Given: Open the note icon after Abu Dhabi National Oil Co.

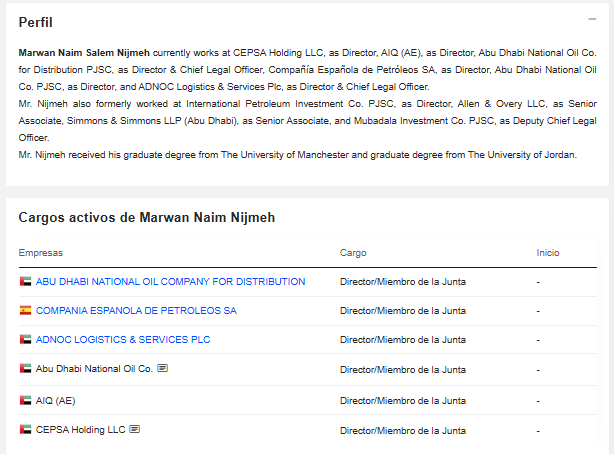Looking at the screenshot, I should (x=163, y=369).
